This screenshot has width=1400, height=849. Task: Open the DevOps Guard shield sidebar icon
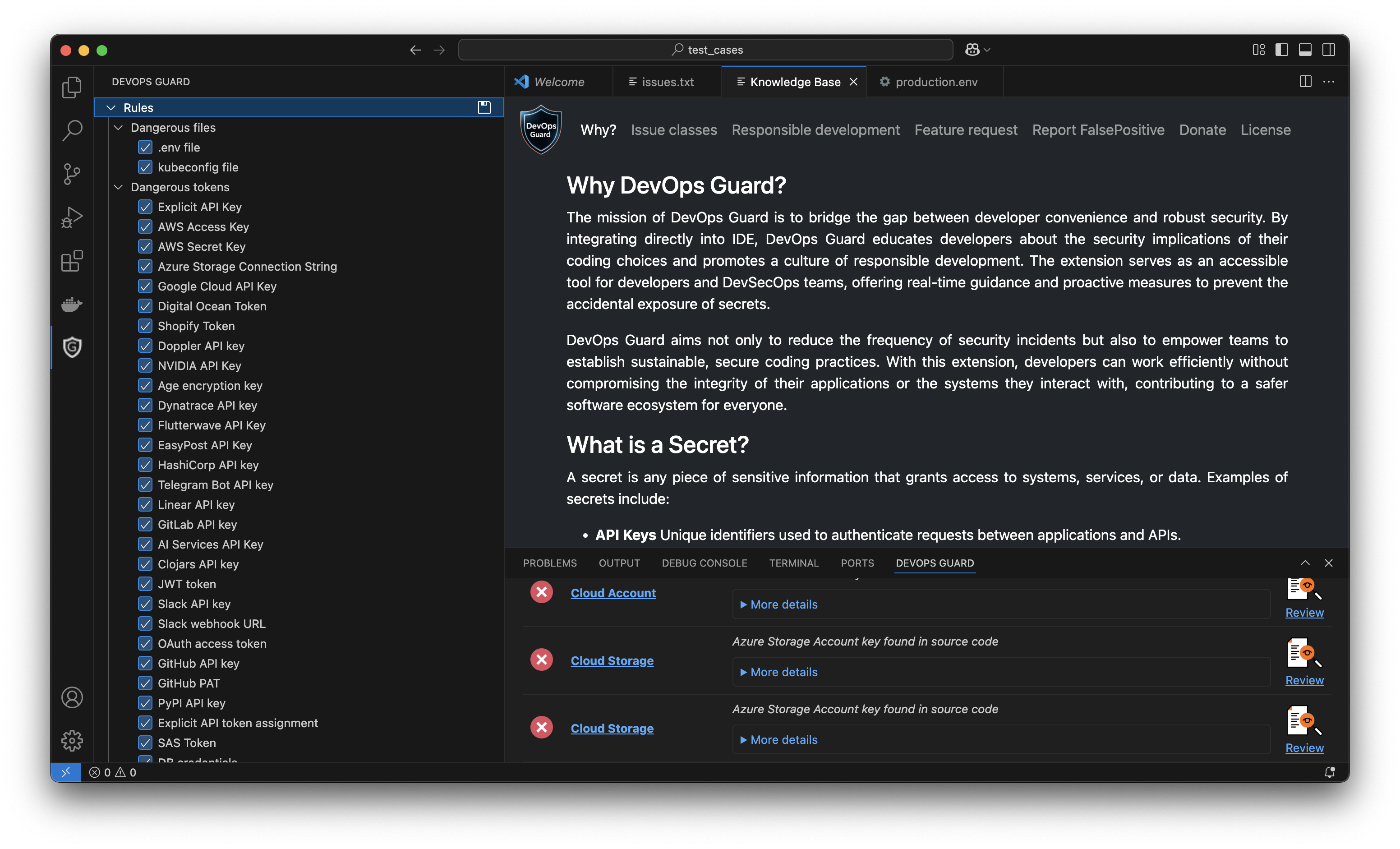72,346
